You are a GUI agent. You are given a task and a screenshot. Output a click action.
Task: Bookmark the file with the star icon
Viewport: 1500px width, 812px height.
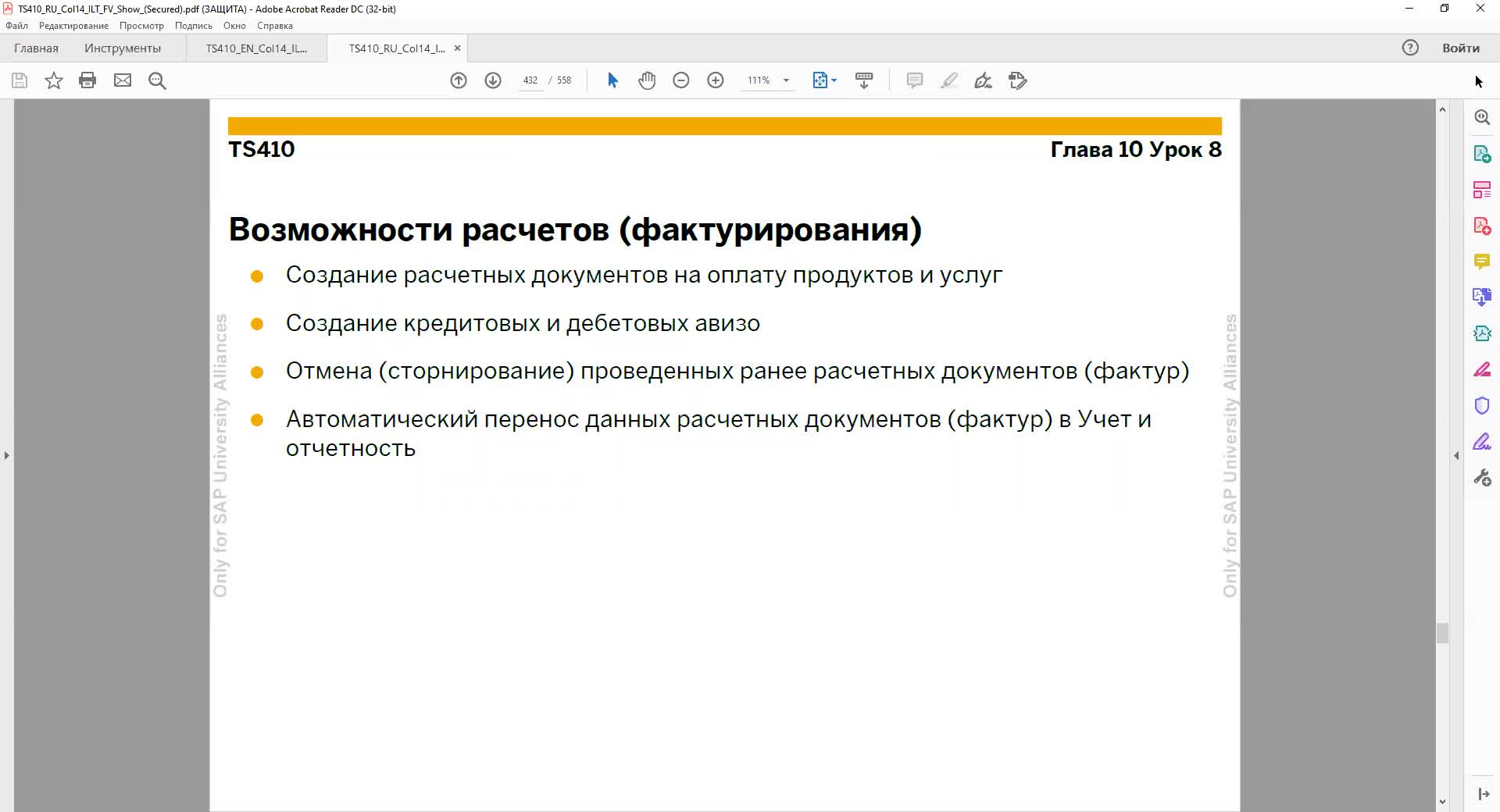click(53, 80)
